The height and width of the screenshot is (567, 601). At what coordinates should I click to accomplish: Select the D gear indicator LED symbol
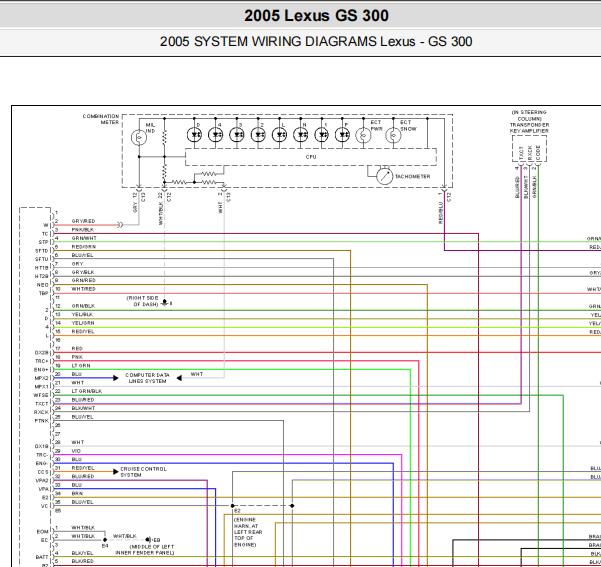(x=194, y=135)
